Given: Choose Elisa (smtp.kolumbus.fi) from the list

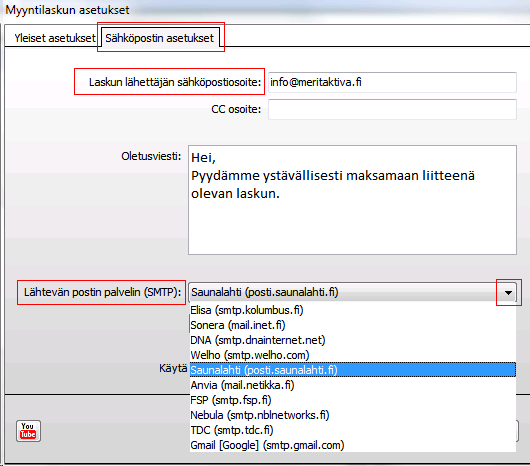Looking at the screenshot, I should (x=353, y=310).
